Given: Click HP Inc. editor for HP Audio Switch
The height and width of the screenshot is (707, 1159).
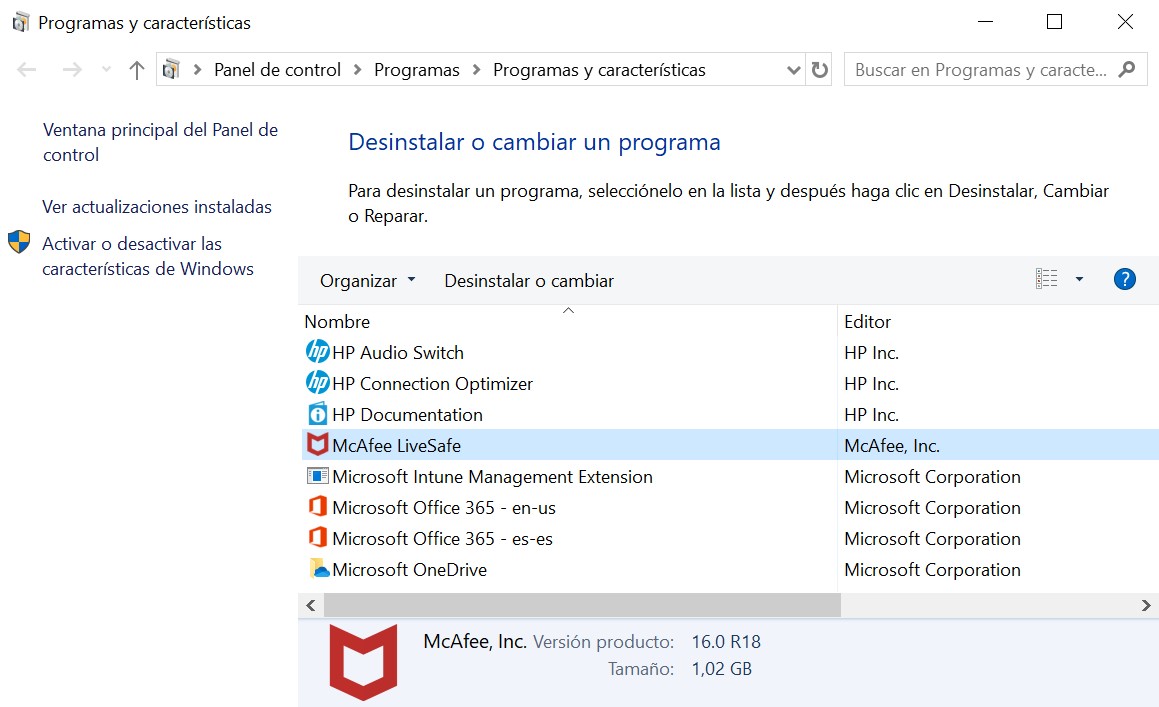Looking at the screenshot, I should click(871, 353).
